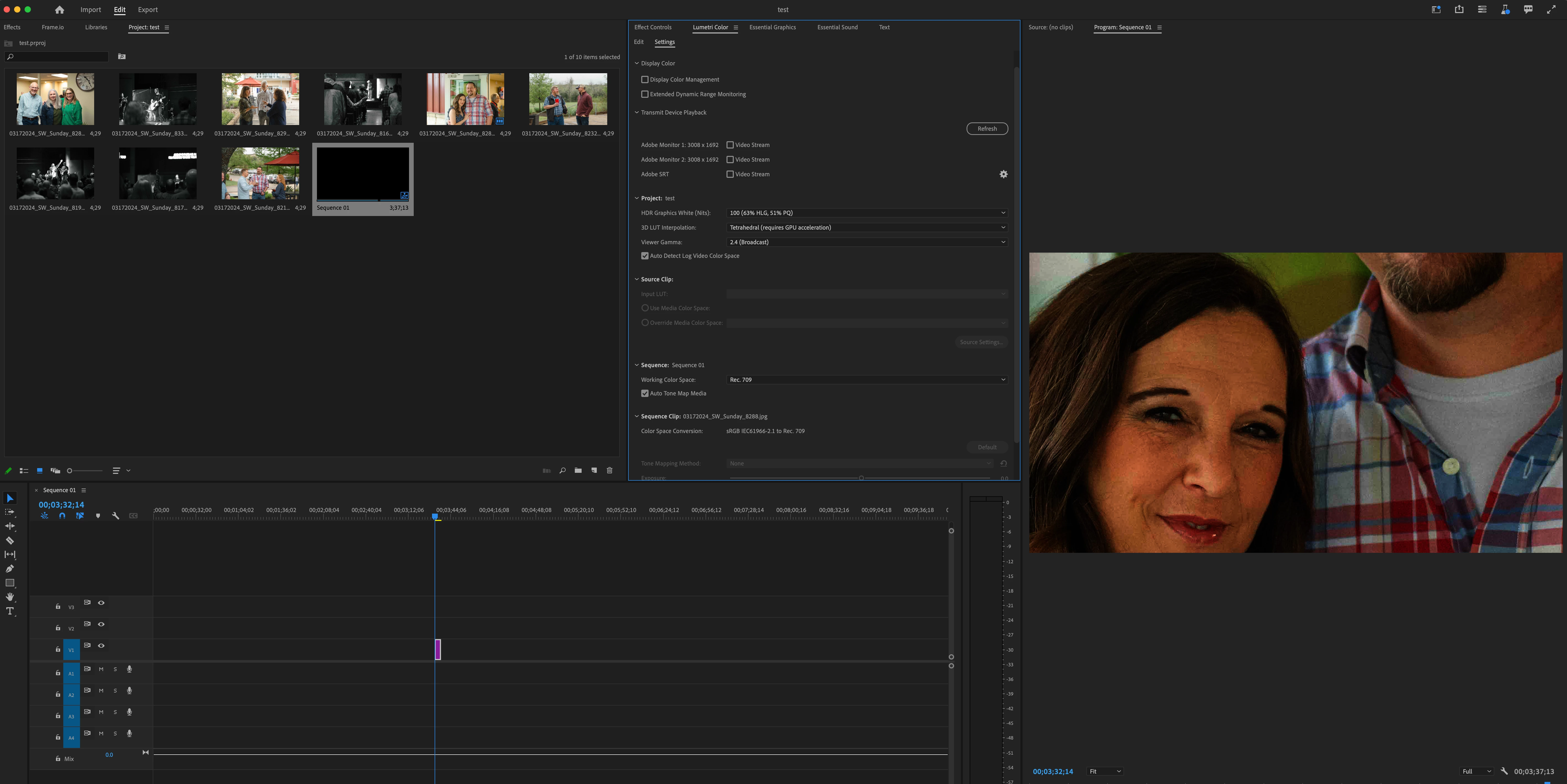Open the Export workspace tab
Screen dimensions: 1567x784
tap(147, 10)
